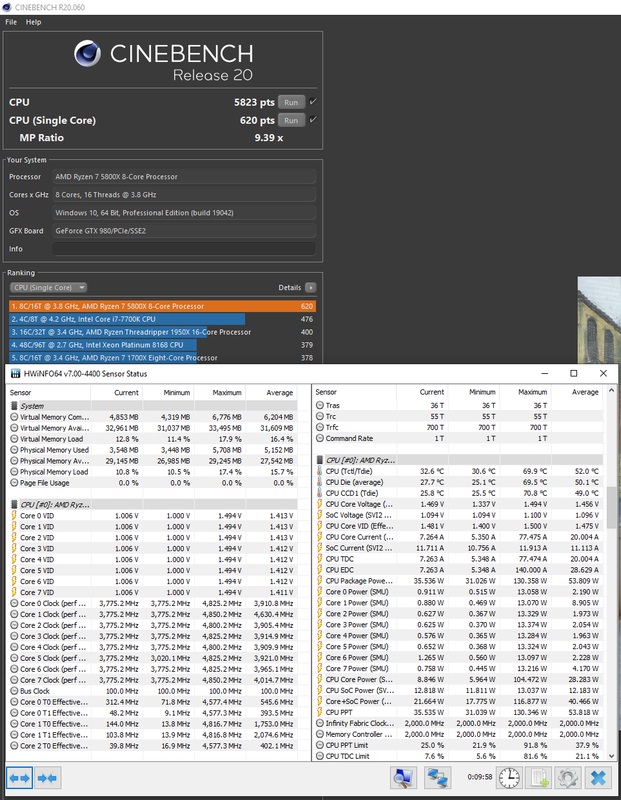
Task: Click thermometer icon beside CPU Die (average)
Action: tap(320, 482)
